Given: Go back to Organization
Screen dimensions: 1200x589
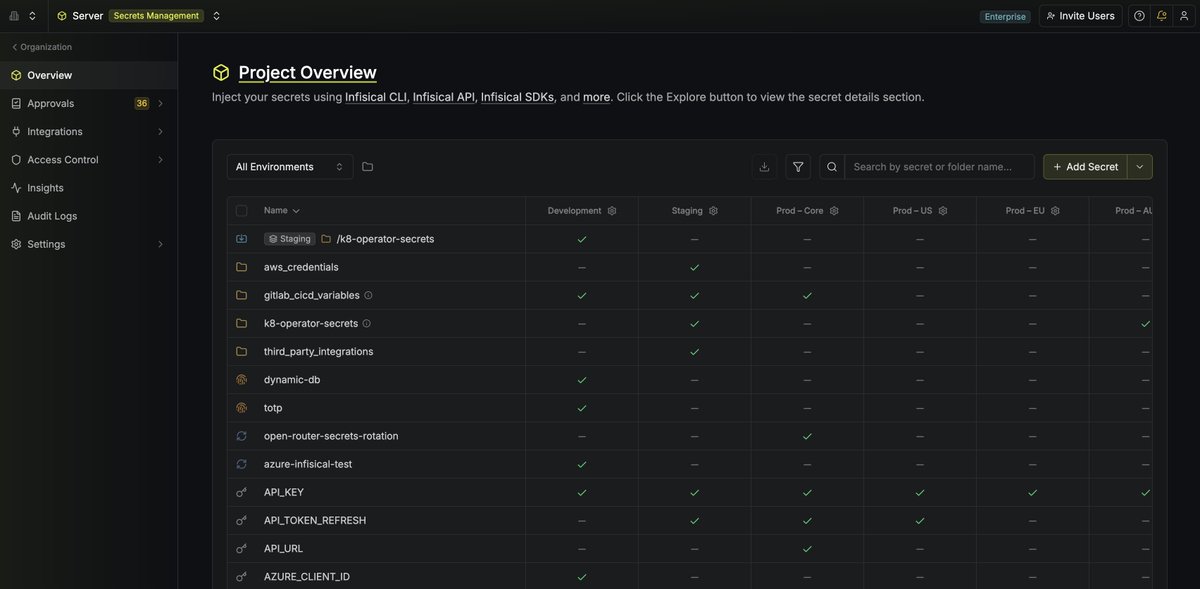Looking at the screenshot, I should 42,47.
